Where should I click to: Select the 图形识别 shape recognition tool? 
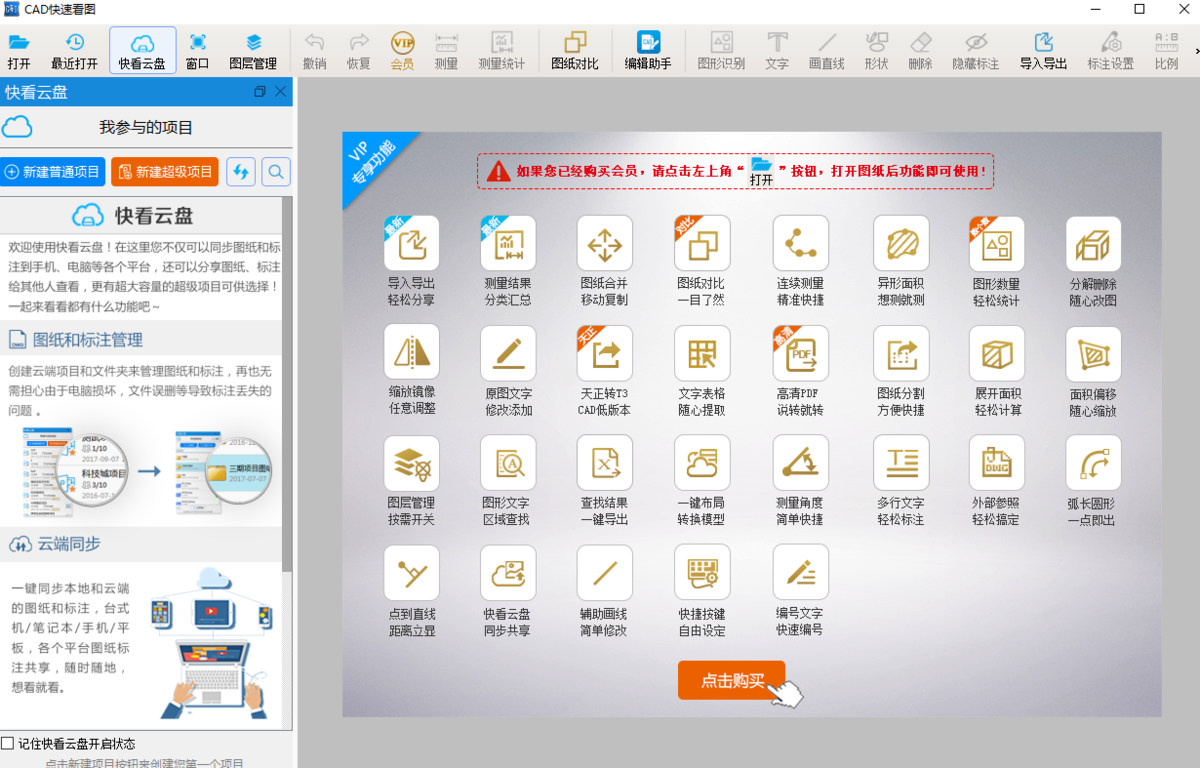[721, 51]
